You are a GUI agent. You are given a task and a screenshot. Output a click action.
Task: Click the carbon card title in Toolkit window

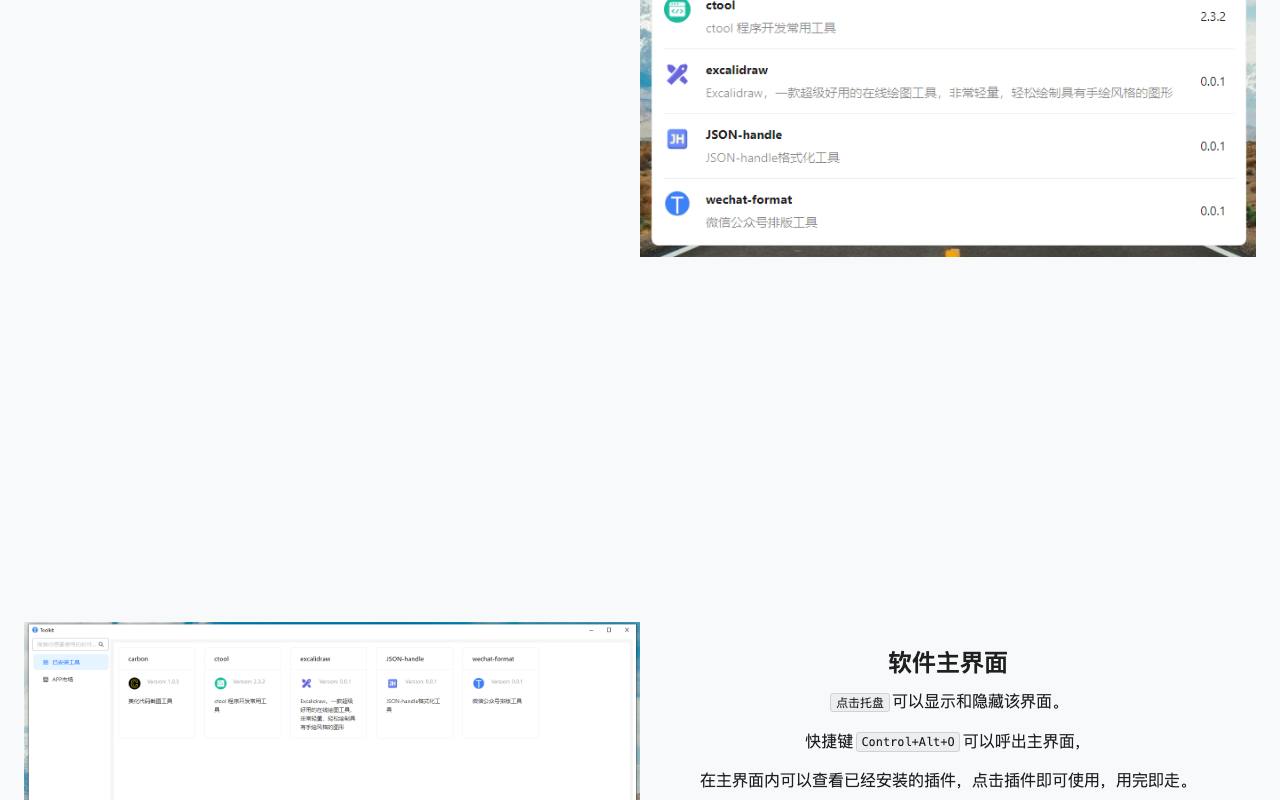138,659
